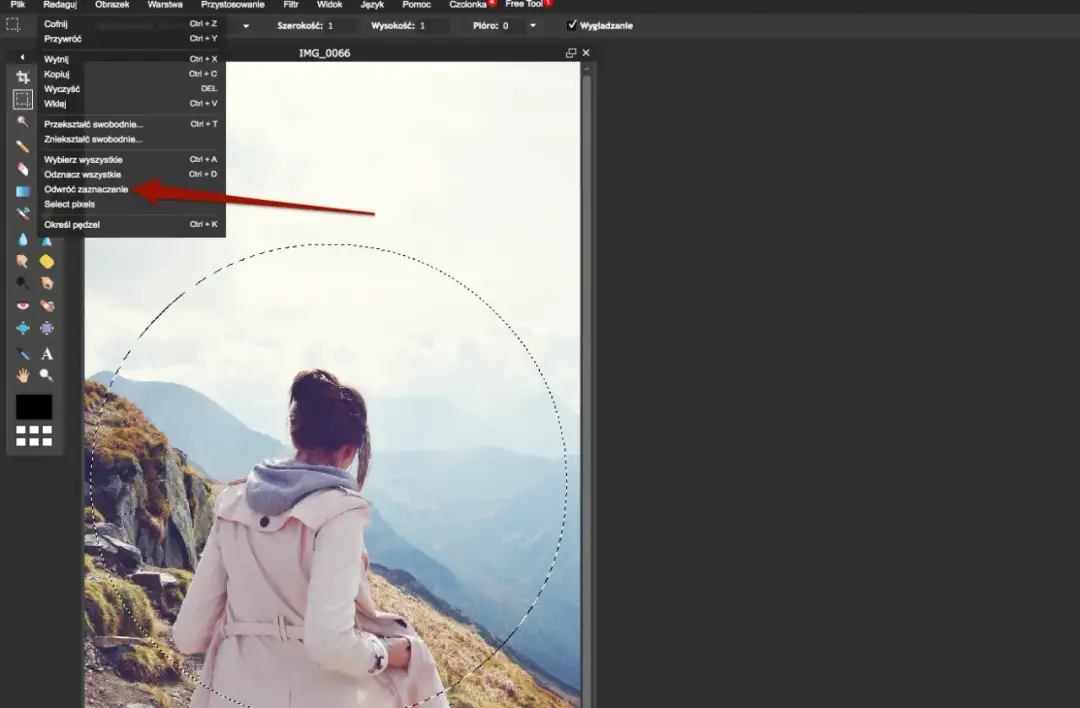Select the Crop tool in the toolbox

(x=23, y=77)
